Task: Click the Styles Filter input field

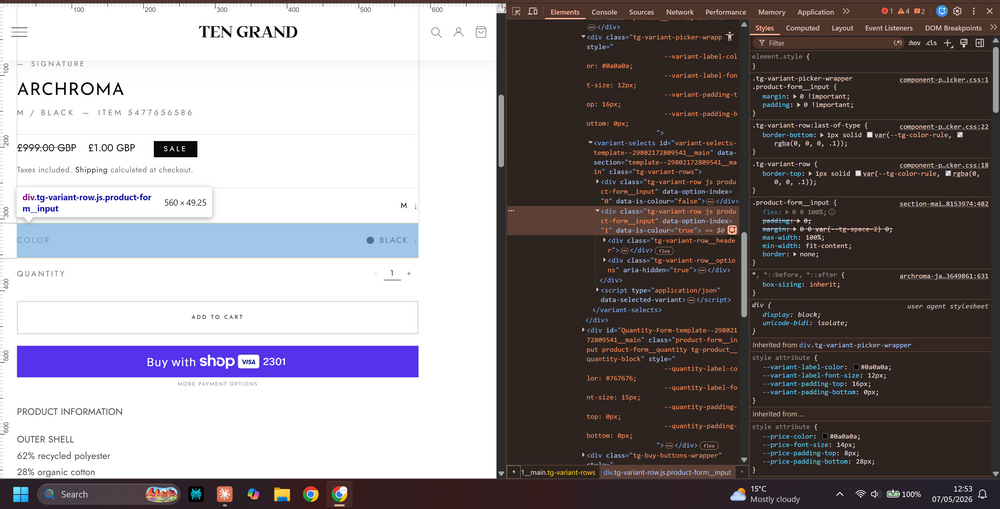Action: pos(826,43)
